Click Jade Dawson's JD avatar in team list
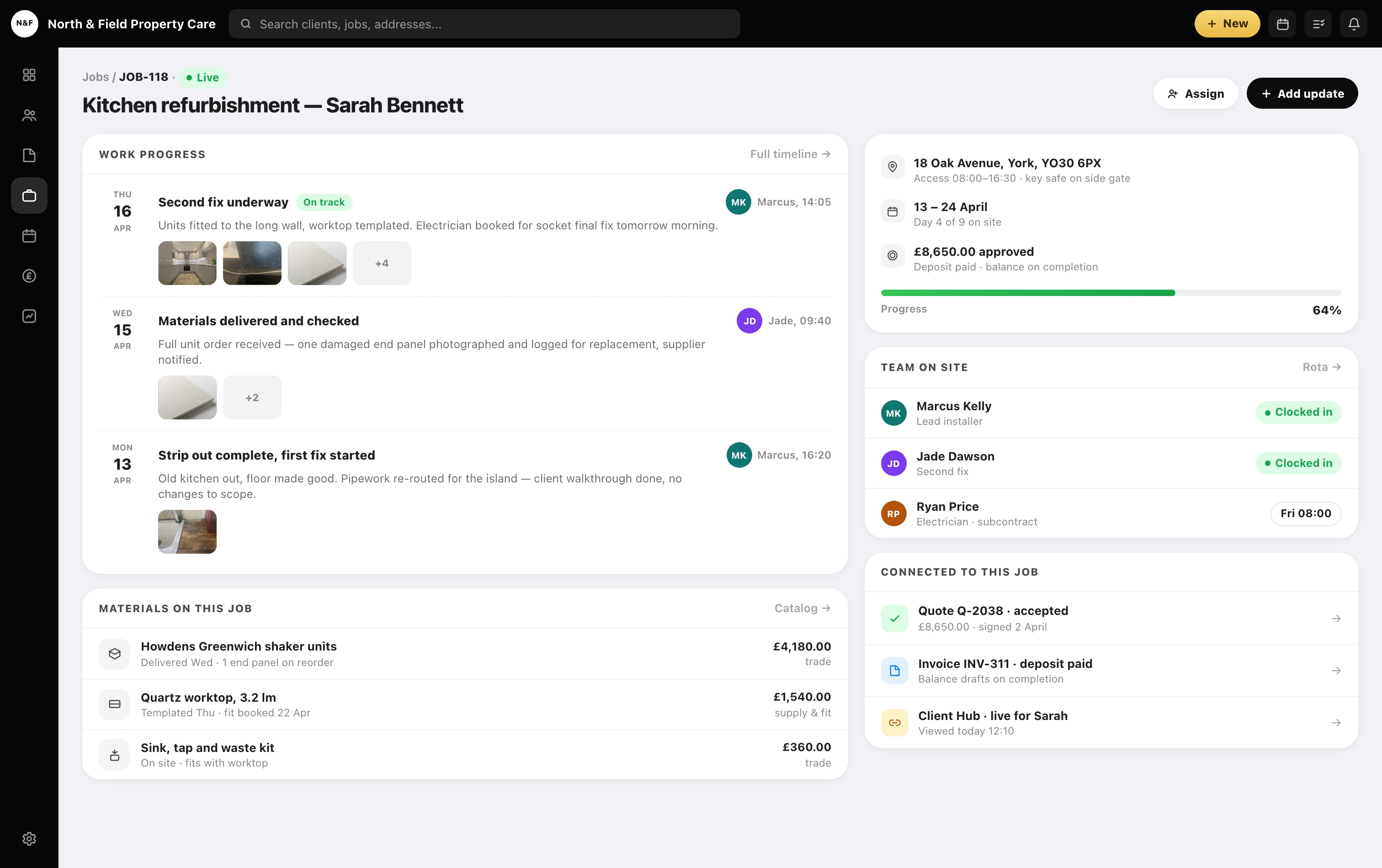1382x868 pixels. point(893,464)
